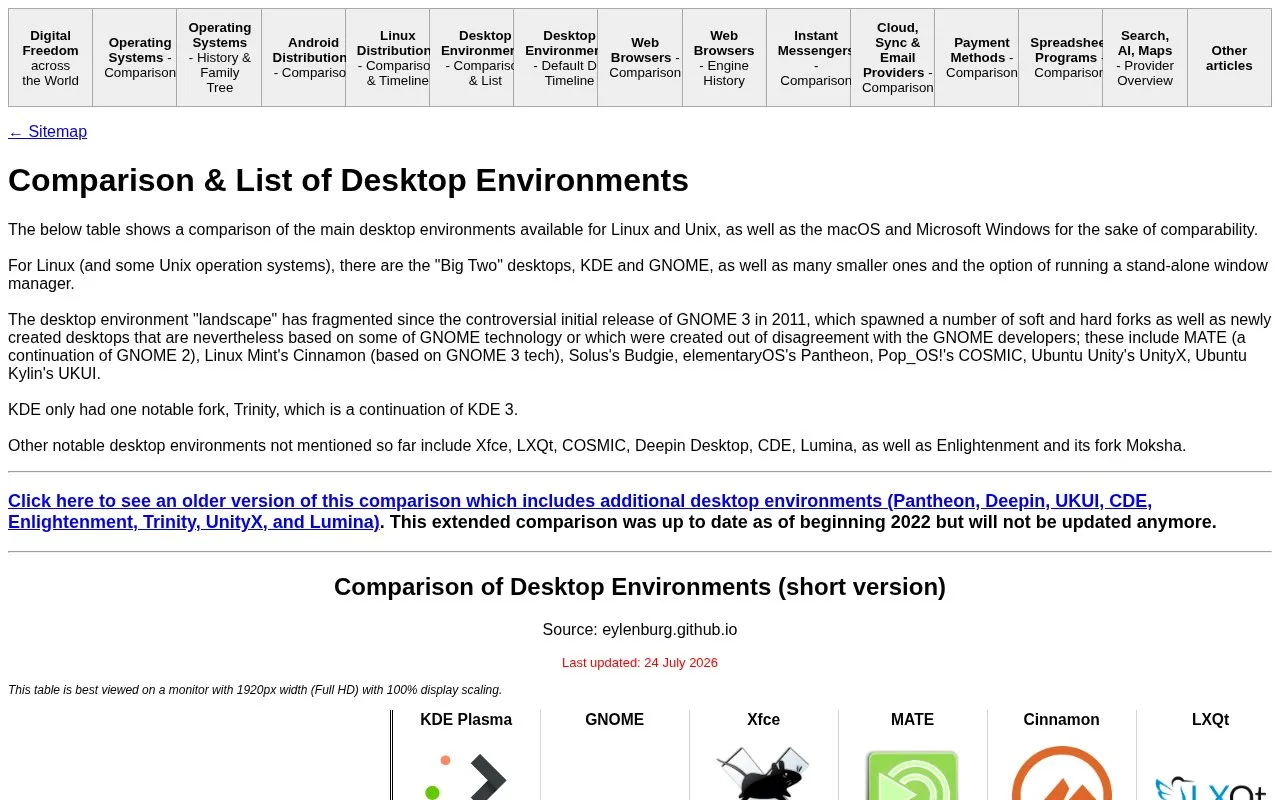Open Operating Systems - Comparison nav item

[135, 58]
